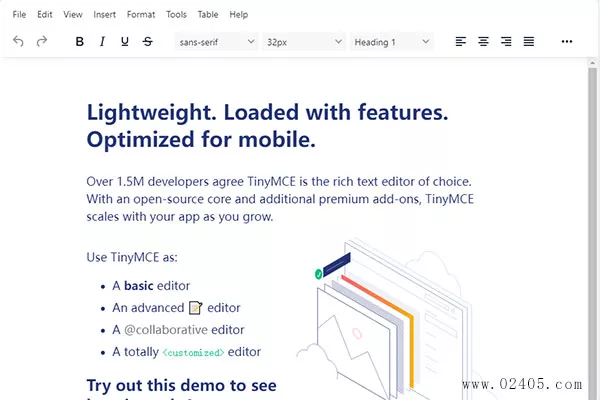
Task: Click the '<customized>' code text
Action: [193, 353]
